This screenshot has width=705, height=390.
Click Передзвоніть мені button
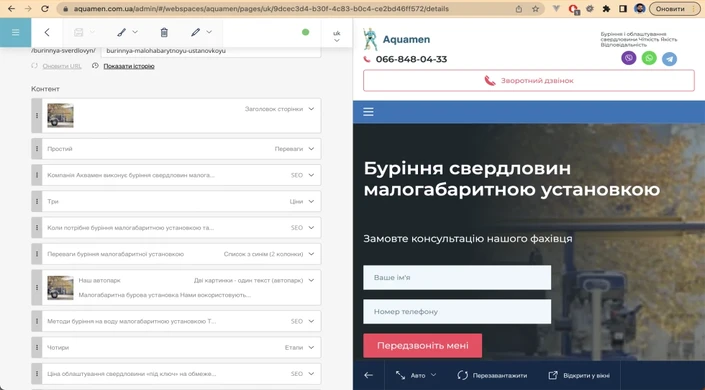(423, 345)
